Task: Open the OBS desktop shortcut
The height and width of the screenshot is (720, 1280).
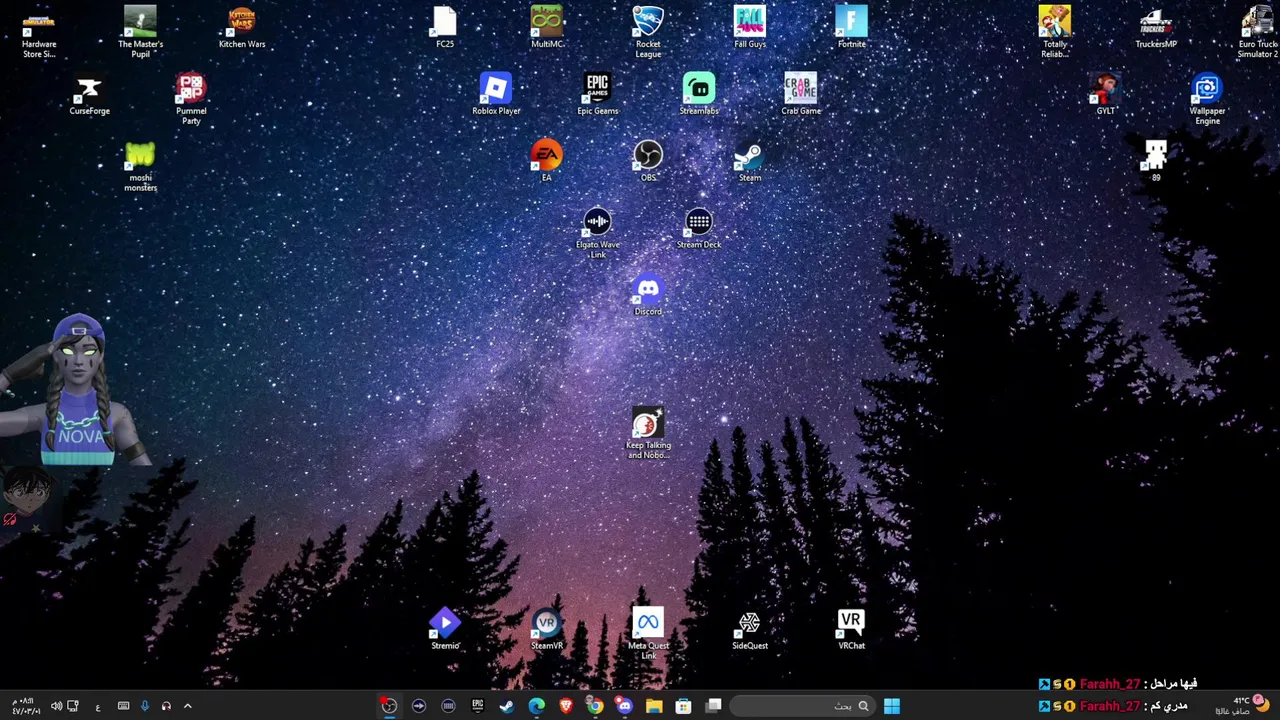Action: coord(648,161)
